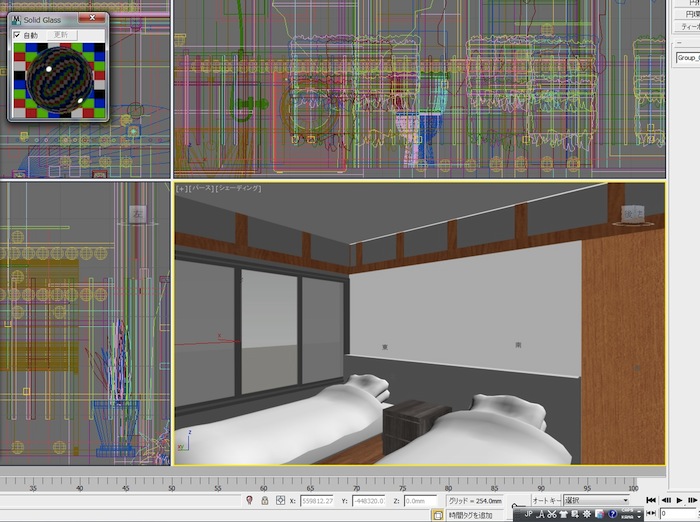This screenshot has width=700, height=522.
Task: Click the X coordinate input field
Action: tap(318, 500)
